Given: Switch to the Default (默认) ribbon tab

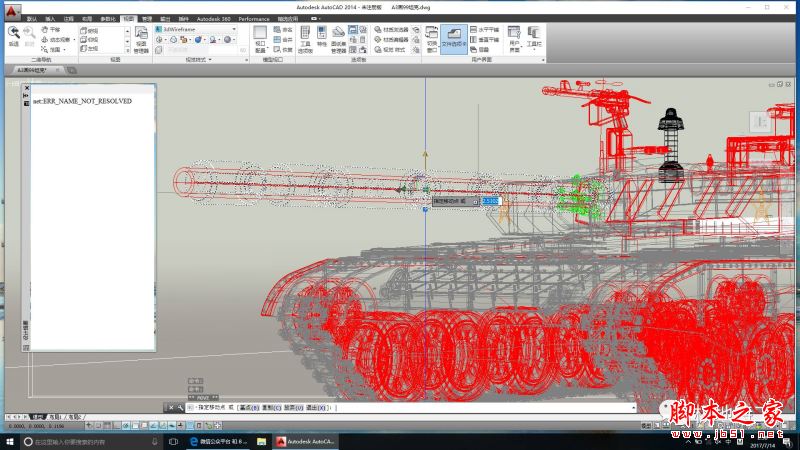Looking at the screenshot, I should click(x=31, y=19).
